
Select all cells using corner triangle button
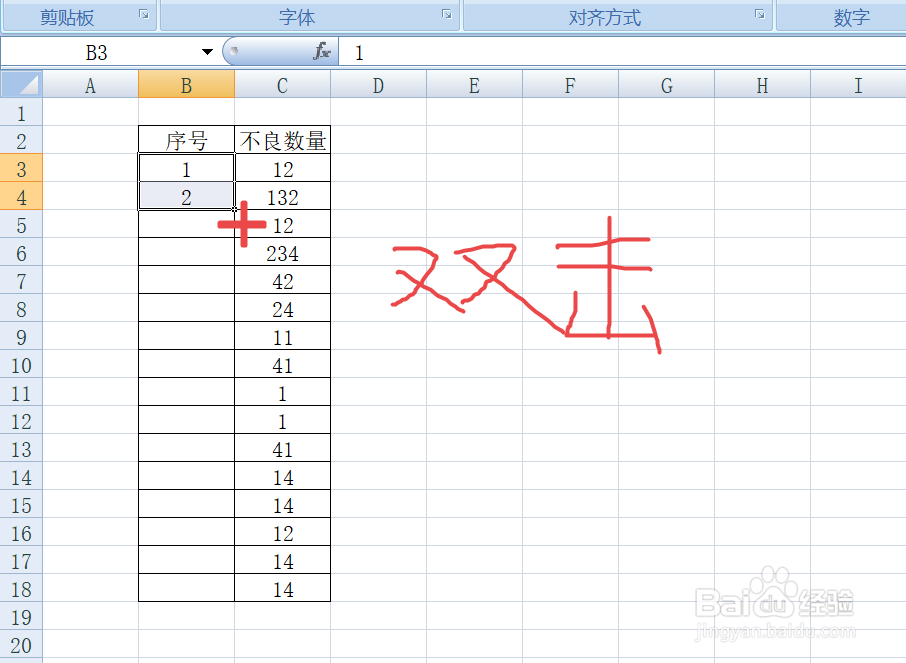pos(21,85)
